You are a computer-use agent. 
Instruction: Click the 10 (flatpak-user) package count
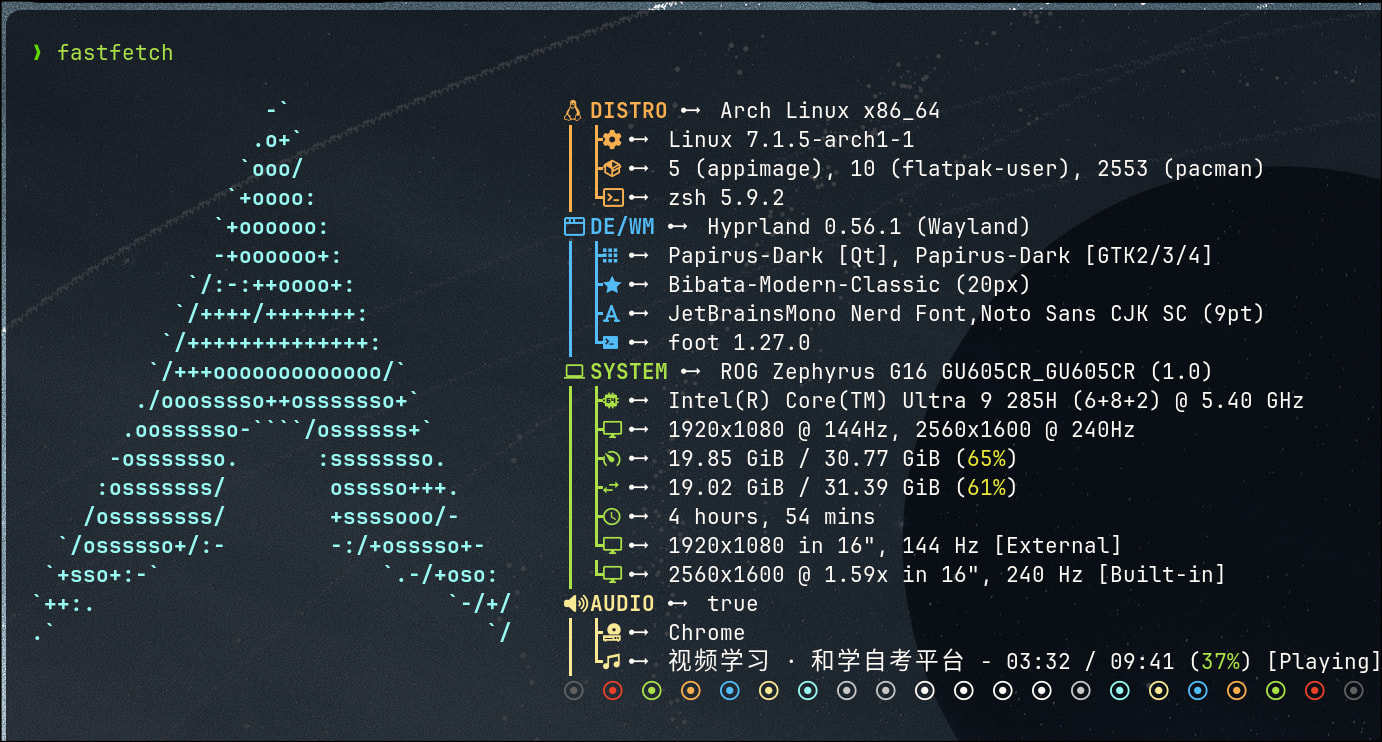[960, 169]
